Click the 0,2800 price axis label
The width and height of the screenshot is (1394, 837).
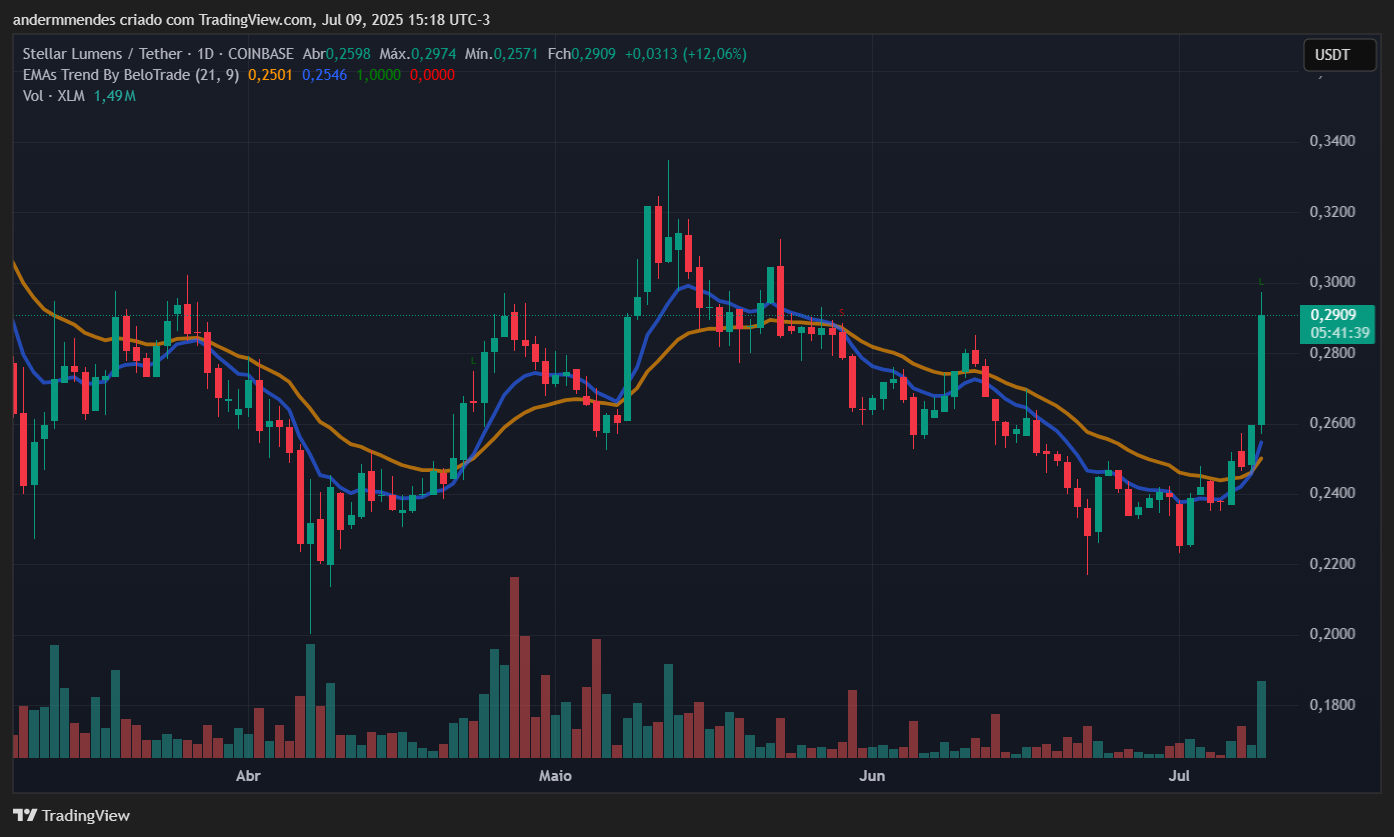click(x=1331, y=353)
